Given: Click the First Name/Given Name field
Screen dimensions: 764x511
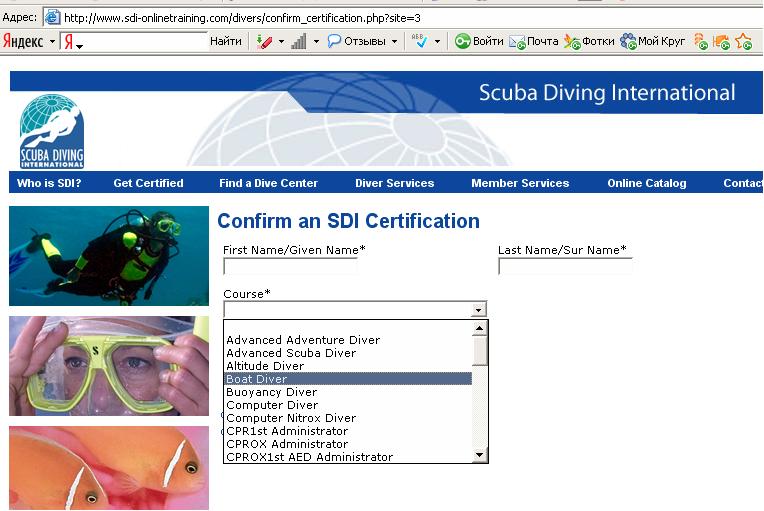Looking at the screenshot, I should tap(290, 266).
